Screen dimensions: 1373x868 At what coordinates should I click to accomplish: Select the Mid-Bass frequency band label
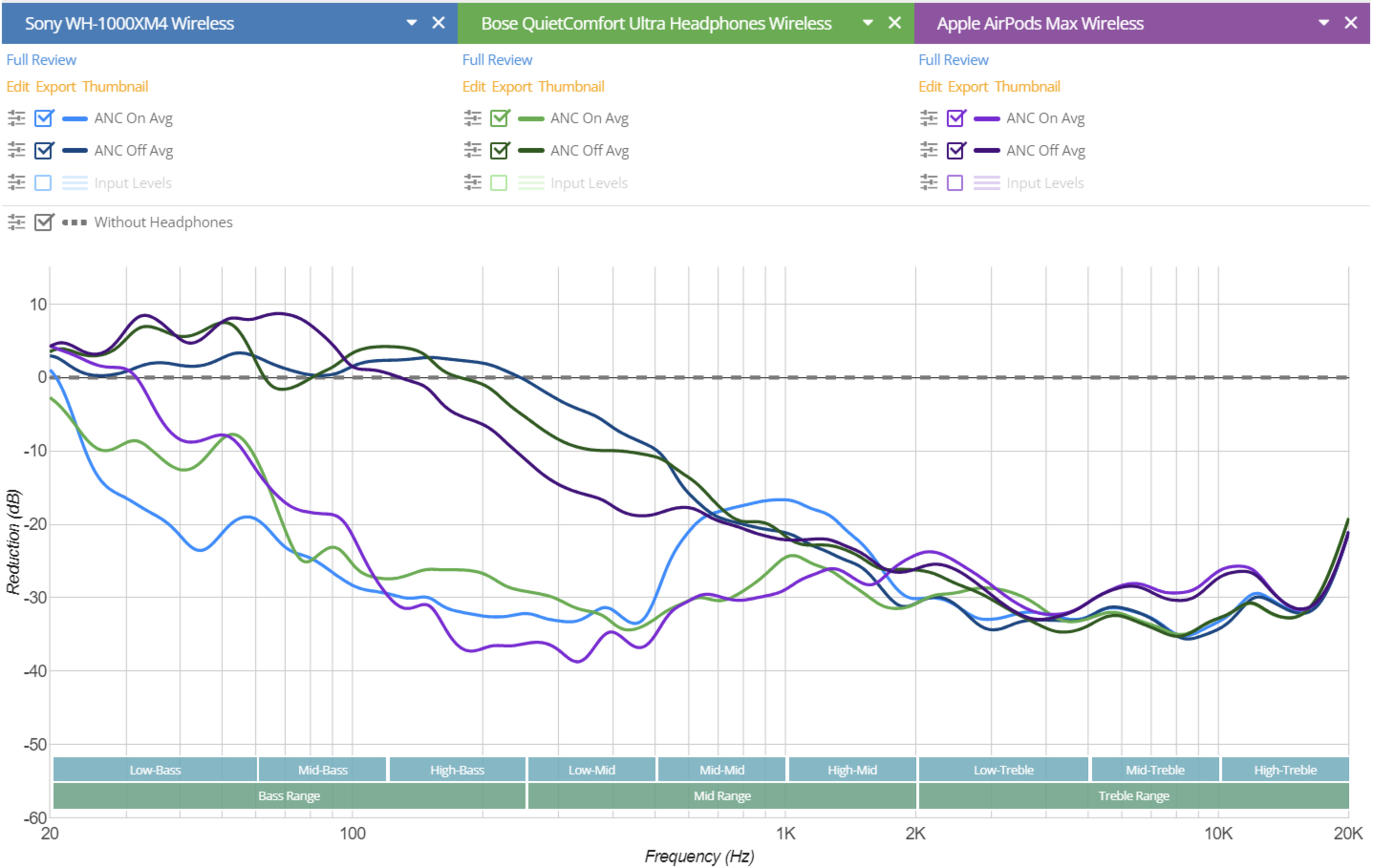[323, 769]
